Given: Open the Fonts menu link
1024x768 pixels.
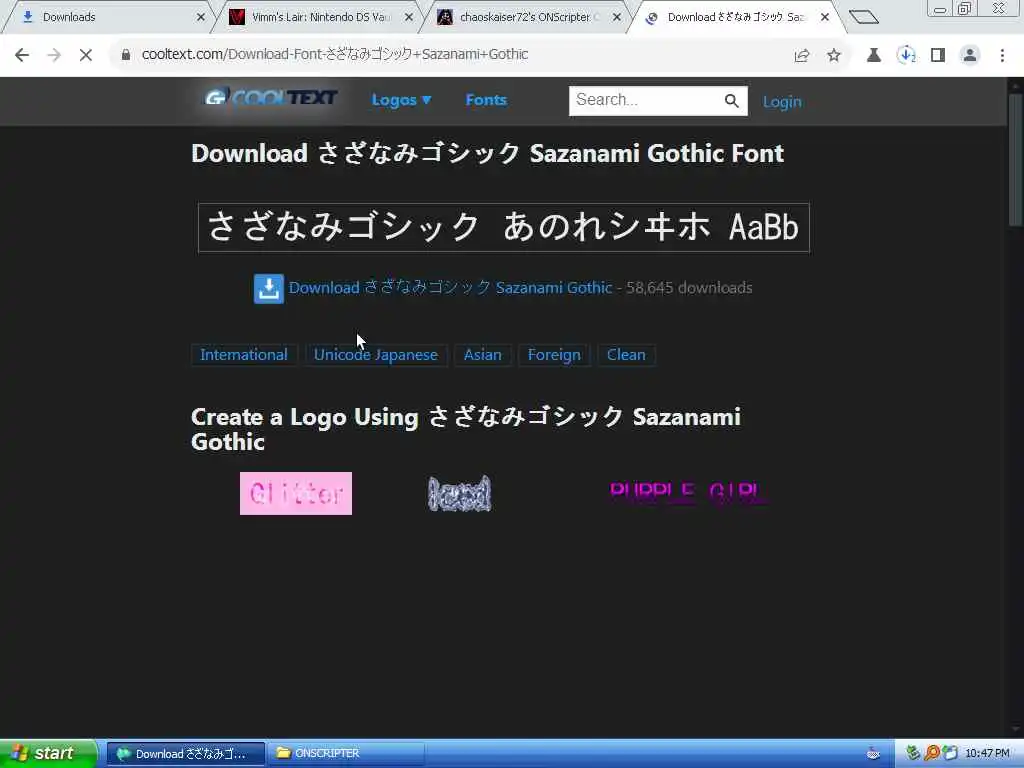Looking at the screenshot, I should pyautogui.click(x=486, y=100).
